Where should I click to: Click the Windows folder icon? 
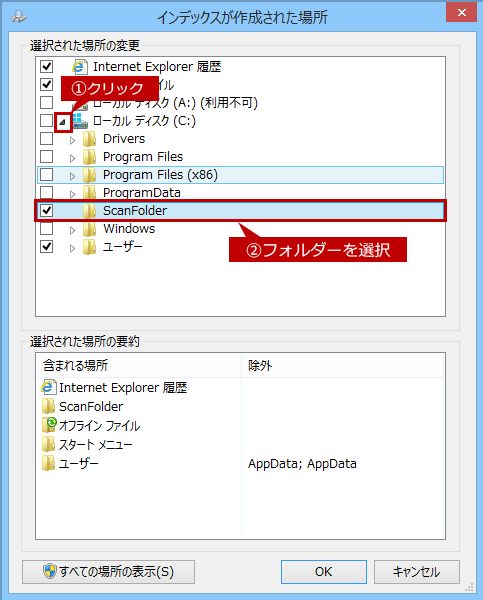[90, 229]
